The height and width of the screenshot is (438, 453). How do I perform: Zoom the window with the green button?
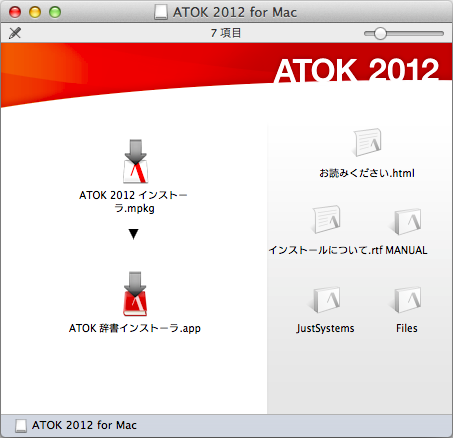(x=55, y=12)
